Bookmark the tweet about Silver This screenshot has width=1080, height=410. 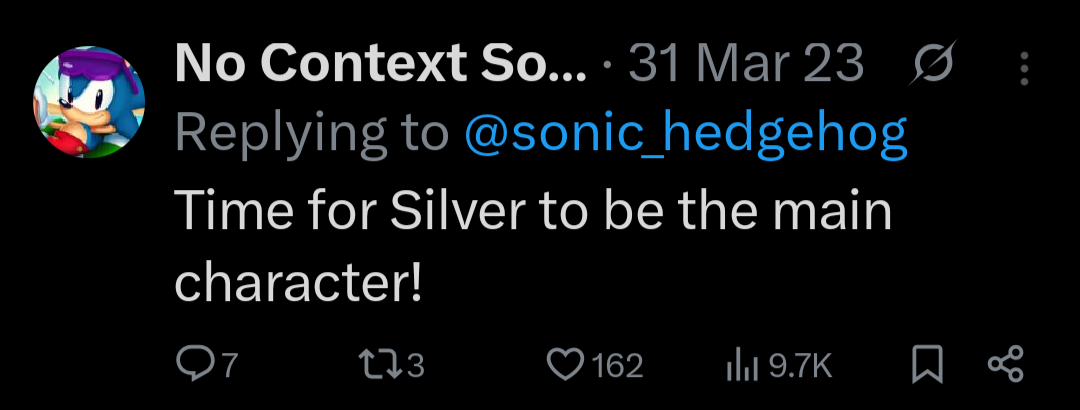928,366
